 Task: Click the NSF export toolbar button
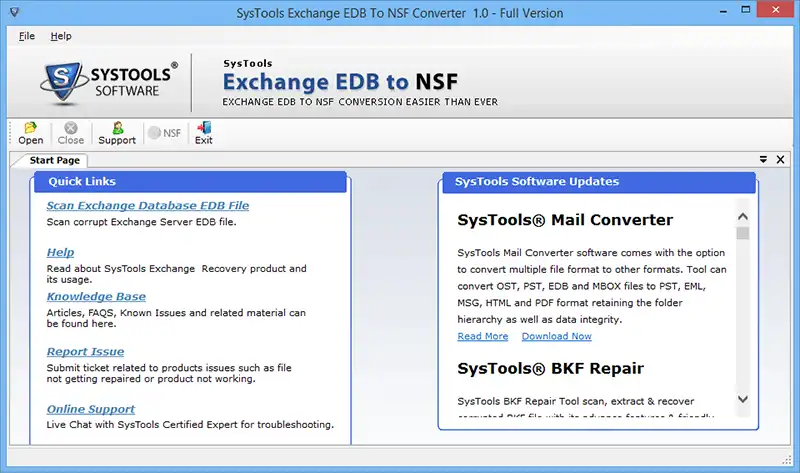(164, 133)
